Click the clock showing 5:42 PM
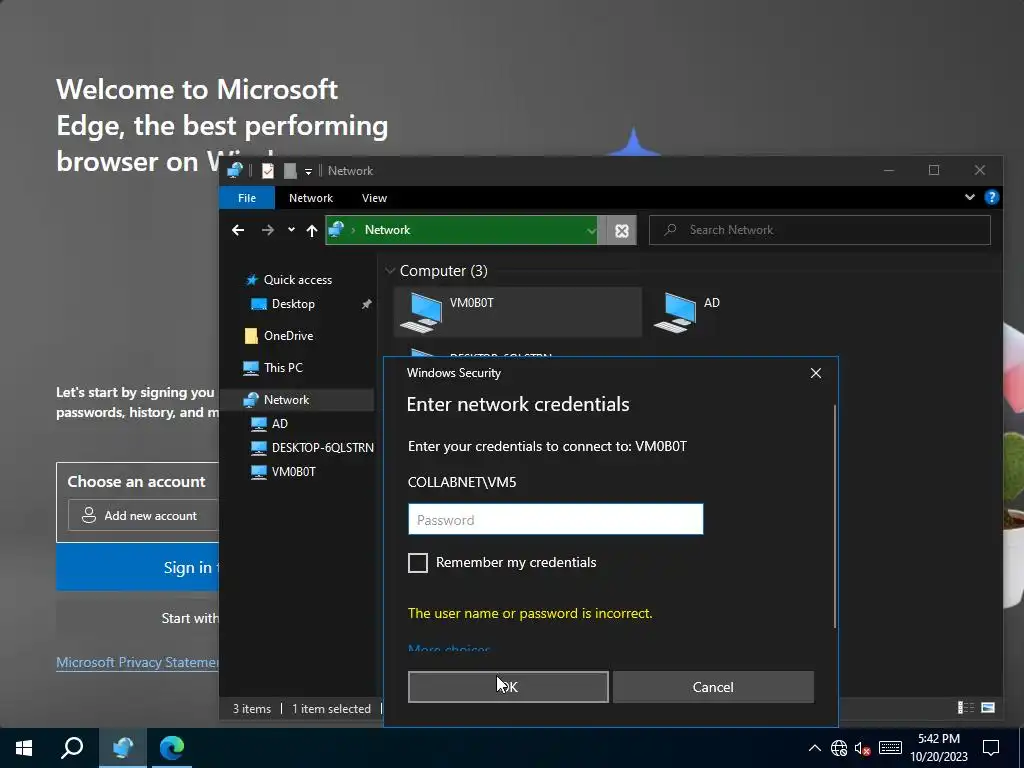Viewport: 1024px width, 768px height. [x=939, y=739]
